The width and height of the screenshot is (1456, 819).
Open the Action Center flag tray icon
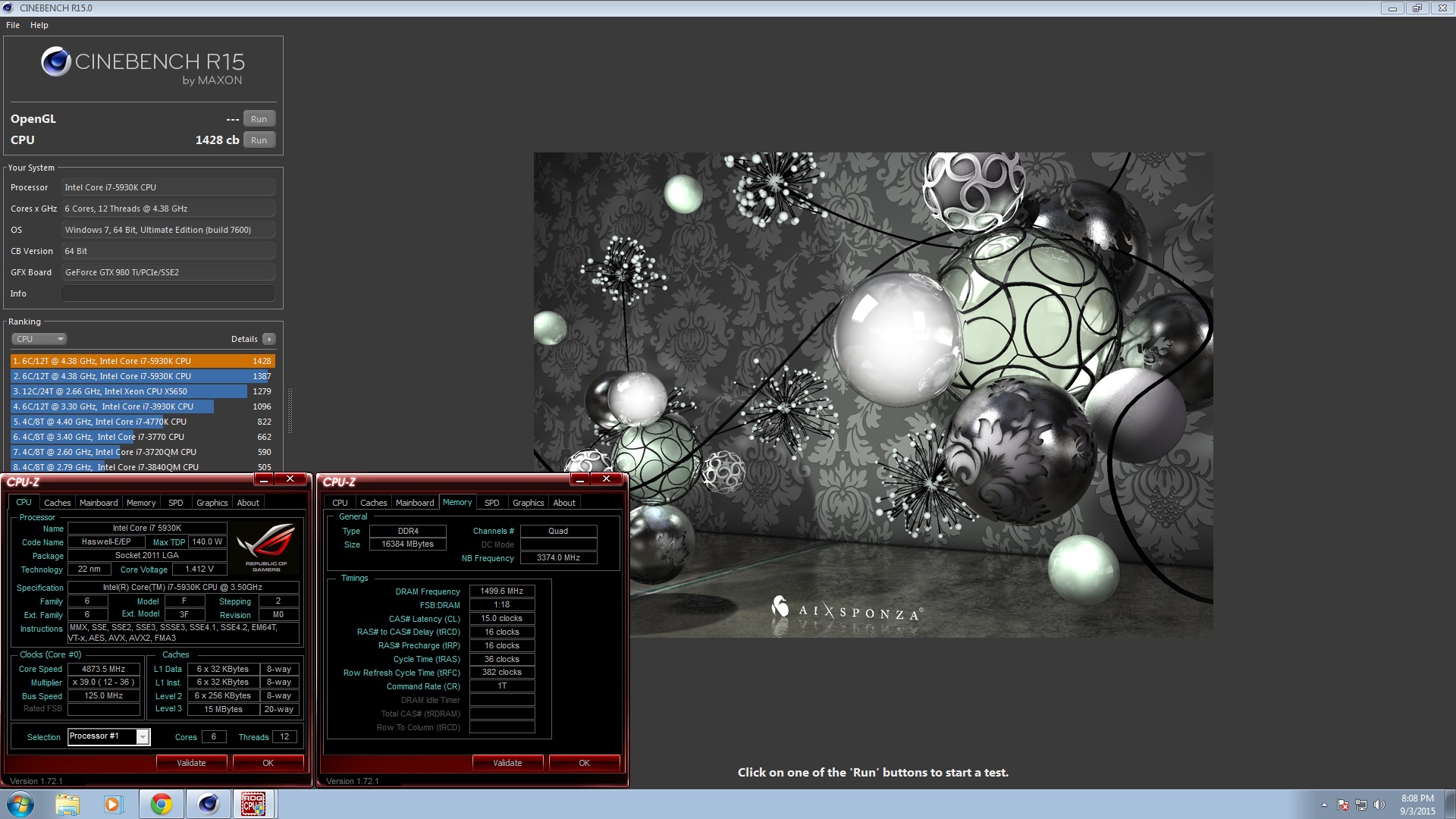point(1343,805)
